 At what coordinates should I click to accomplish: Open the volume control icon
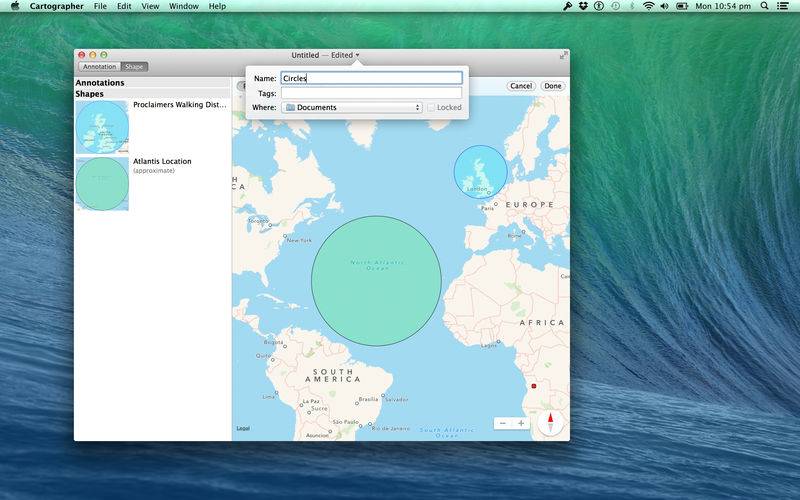pos(664,6)
